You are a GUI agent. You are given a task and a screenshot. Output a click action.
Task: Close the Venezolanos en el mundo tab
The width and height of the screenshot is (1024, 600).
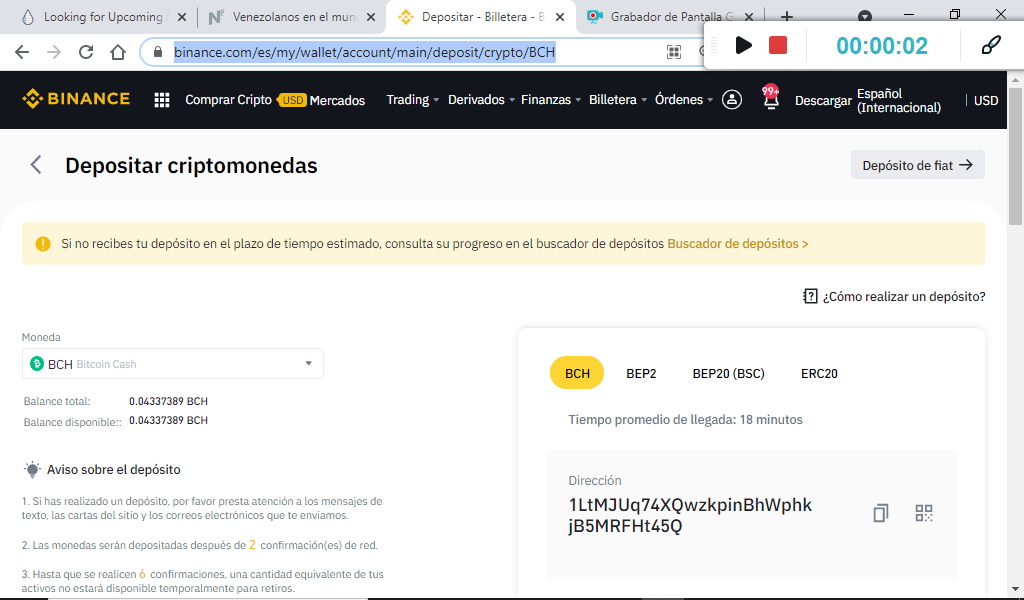tap(371, 17)
